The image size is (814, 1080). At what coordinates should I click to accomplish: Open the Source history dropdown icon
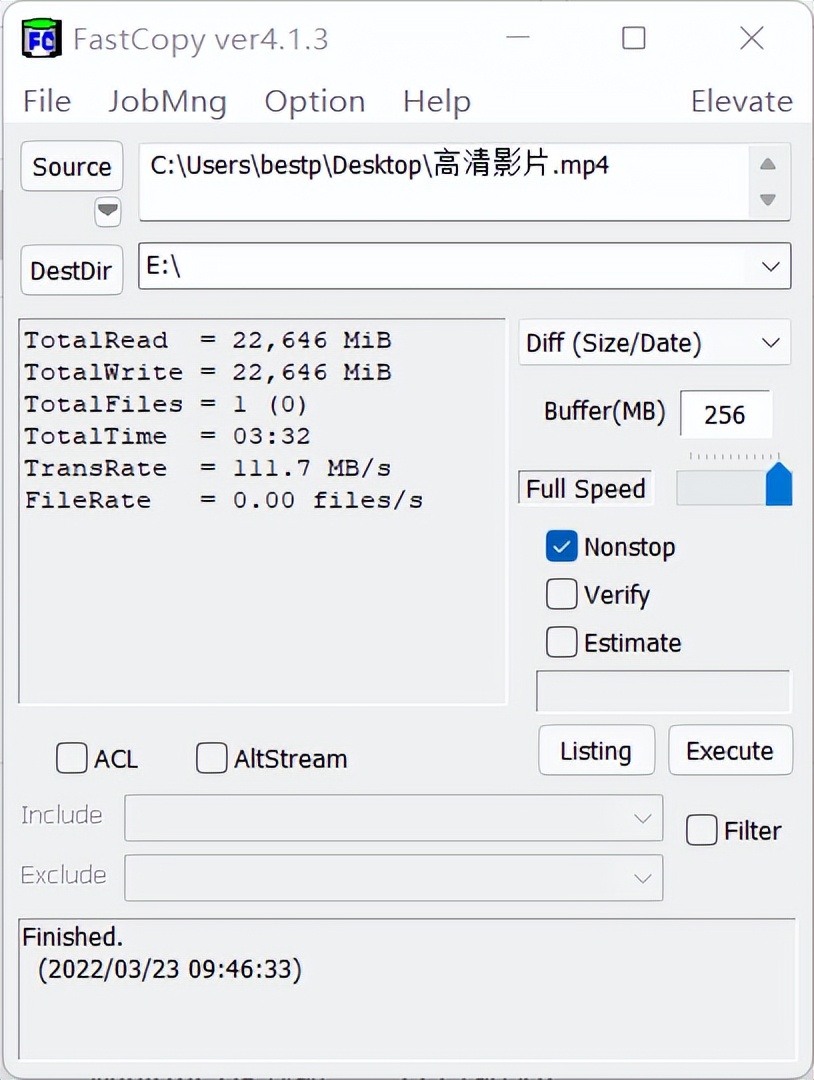point(107,212)
